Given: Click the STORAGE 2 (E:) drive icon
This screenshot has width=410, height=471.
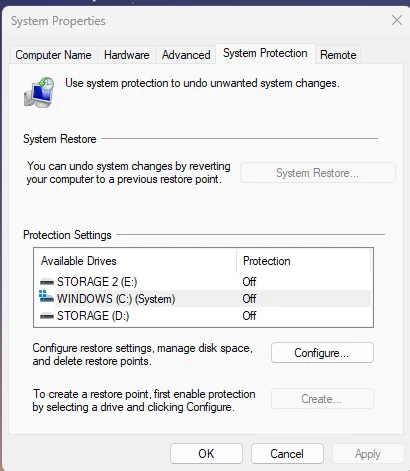Looking at the screenshot, I should click(x=47, y=282).
